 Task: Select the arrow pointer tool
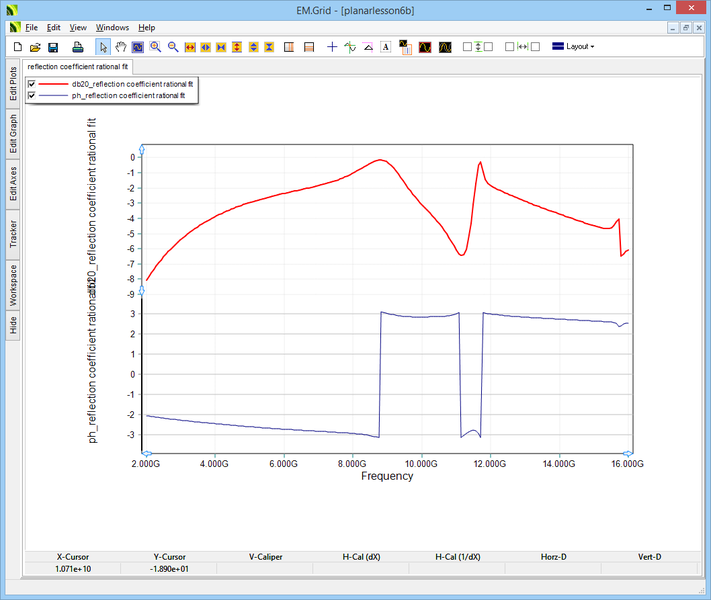[104, 47]
